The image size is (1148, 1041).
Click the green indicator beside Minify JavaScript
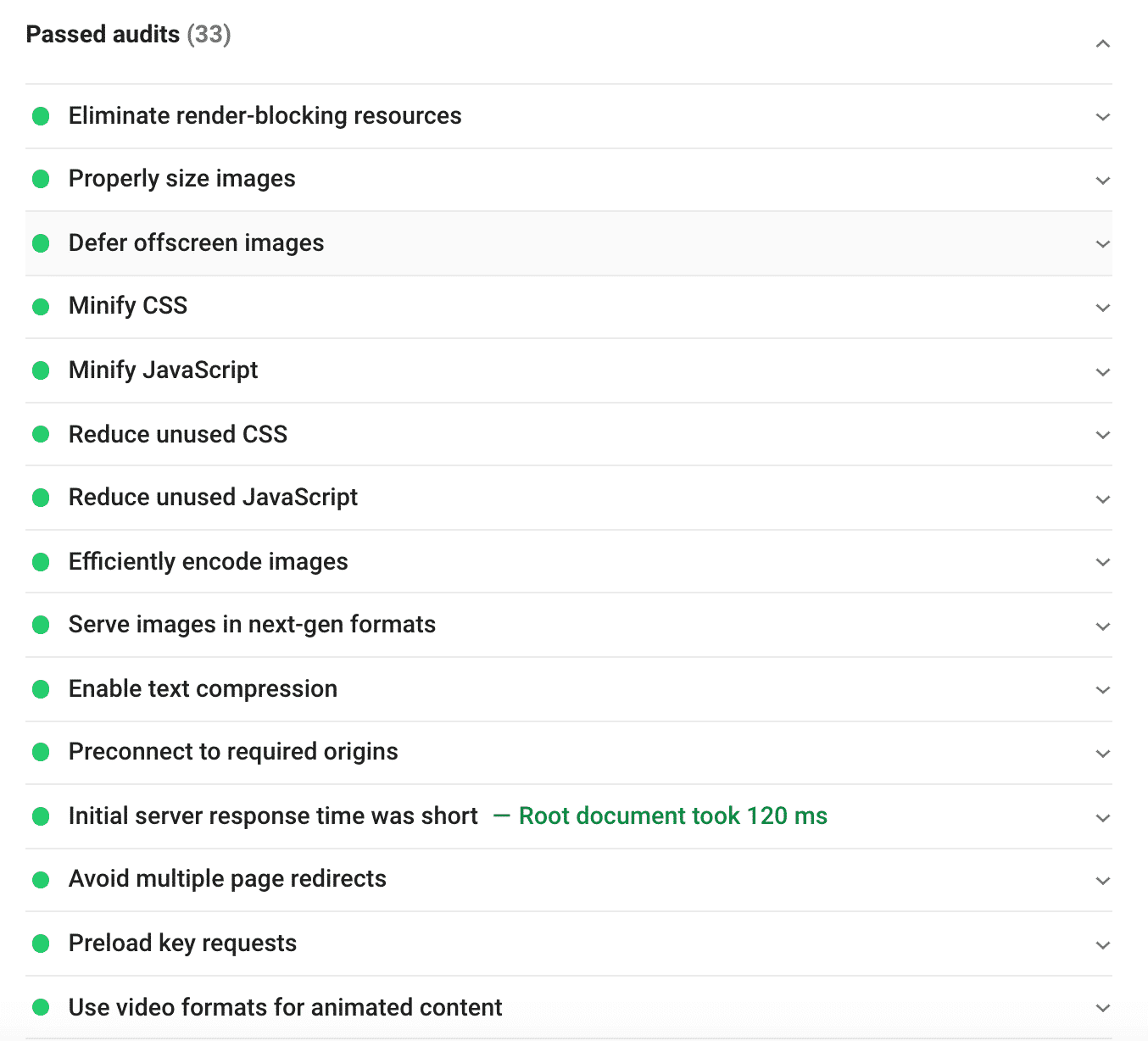[41, 370]
